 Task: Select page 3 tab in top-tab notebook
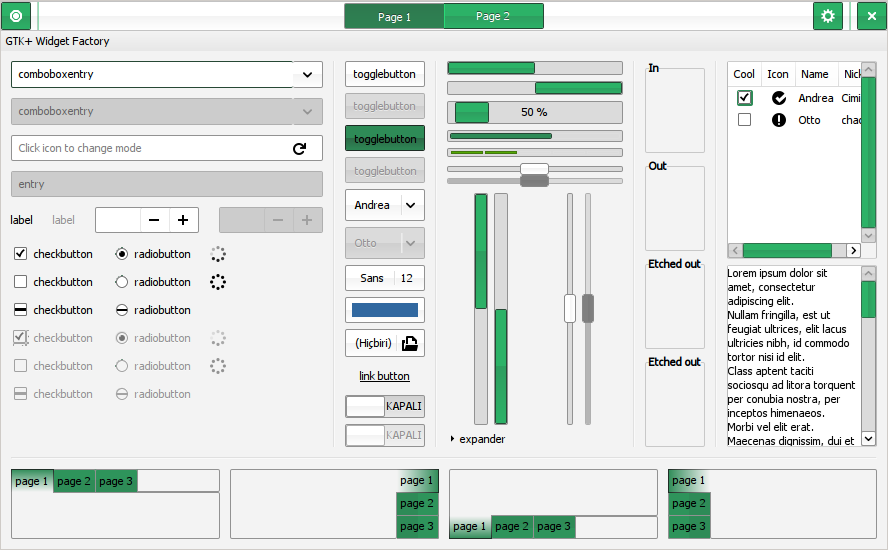coord(116,481)
